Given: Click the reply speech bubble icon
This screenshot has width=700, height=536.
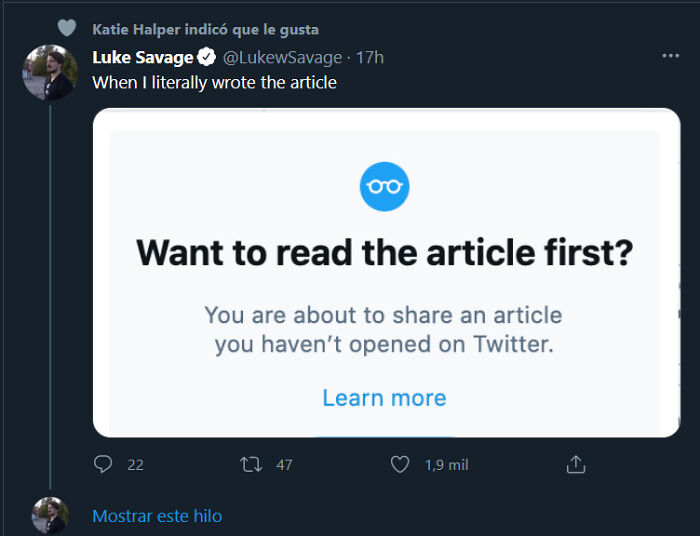Looking at the screenshot, I should pos(103,464).
